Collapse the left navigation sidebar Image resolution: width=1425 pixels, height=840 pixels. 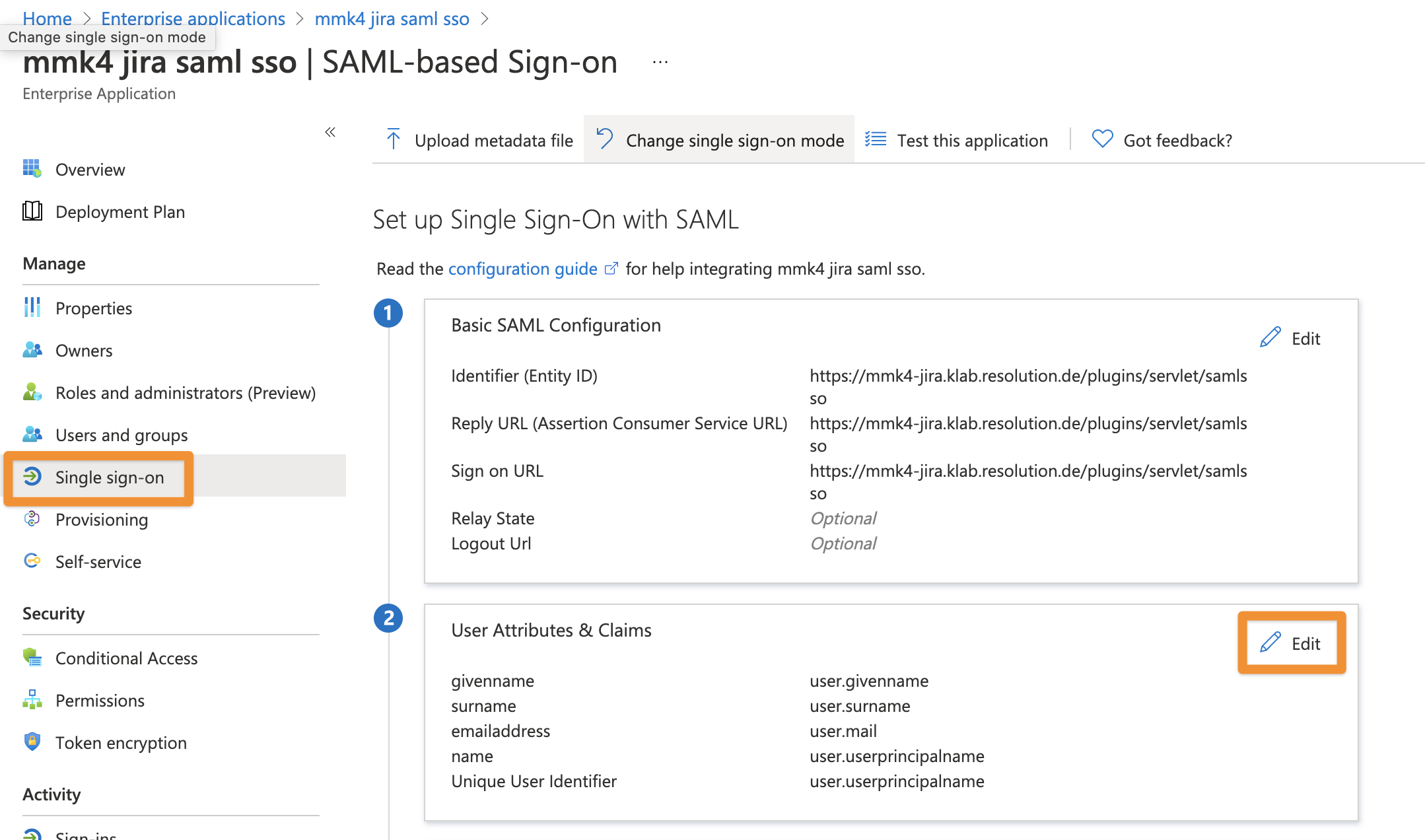click(331, 132)
